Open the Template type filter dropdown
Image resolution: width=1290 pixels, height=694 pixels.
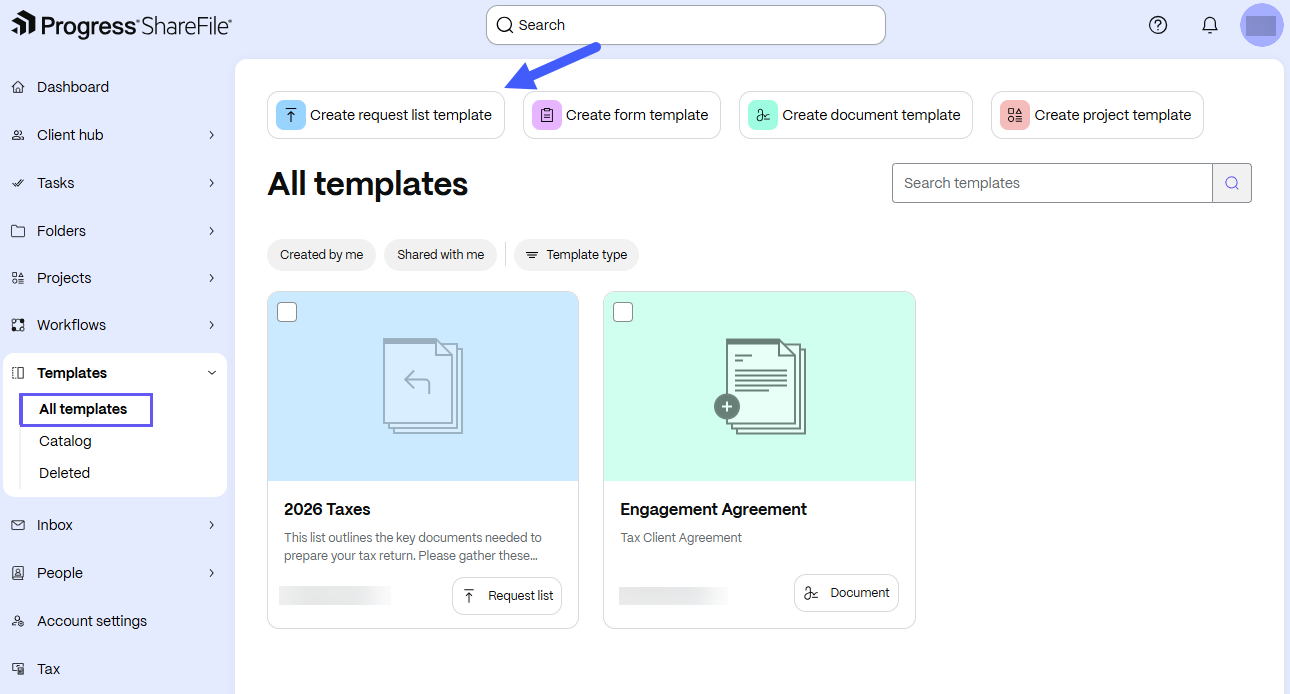tap(576, 255)
